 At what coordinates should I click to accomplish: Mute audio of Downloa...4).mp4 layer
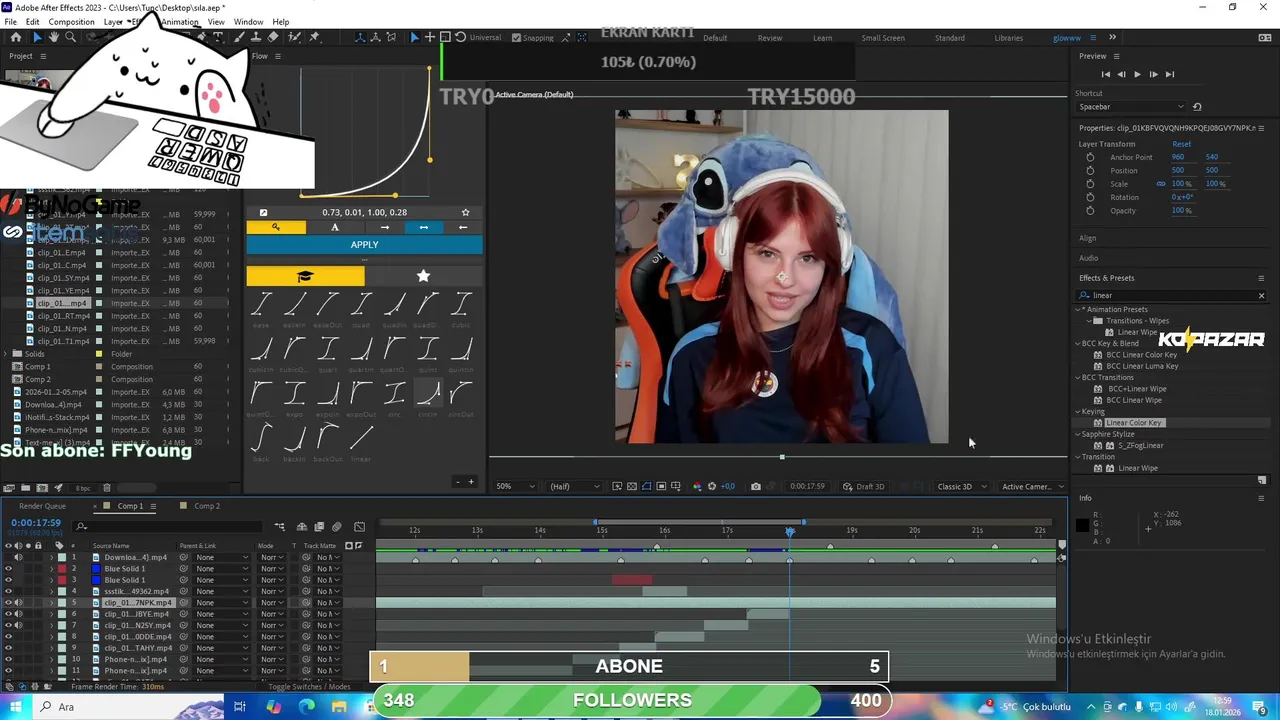pyautogui.click(x=18, y=557)
